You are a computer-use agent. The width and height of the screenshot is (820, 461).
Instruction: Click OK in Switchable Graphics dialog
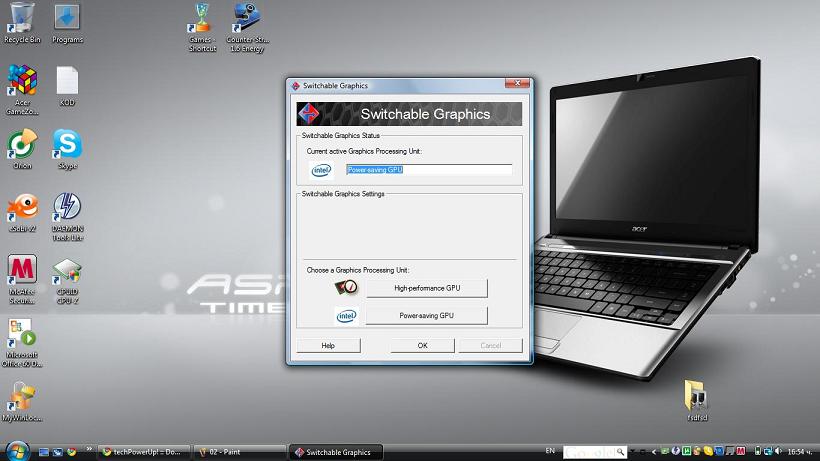click(x=423, y=345)
